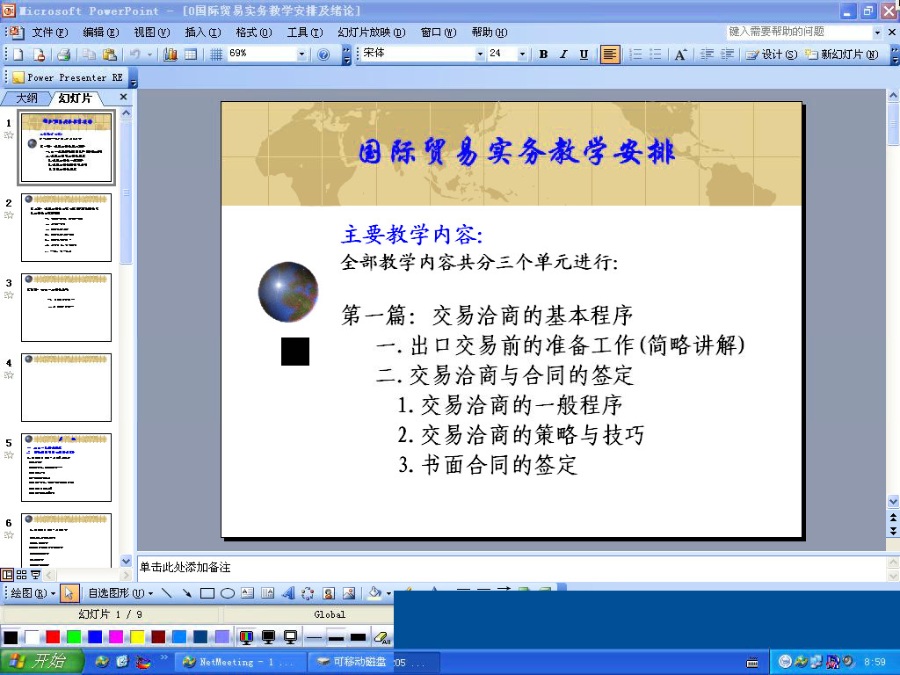This screenshot has width=900, height=675.
Task: Click the Erase All eraser icon
Action: pyautogui.click(x=382, y=637)
